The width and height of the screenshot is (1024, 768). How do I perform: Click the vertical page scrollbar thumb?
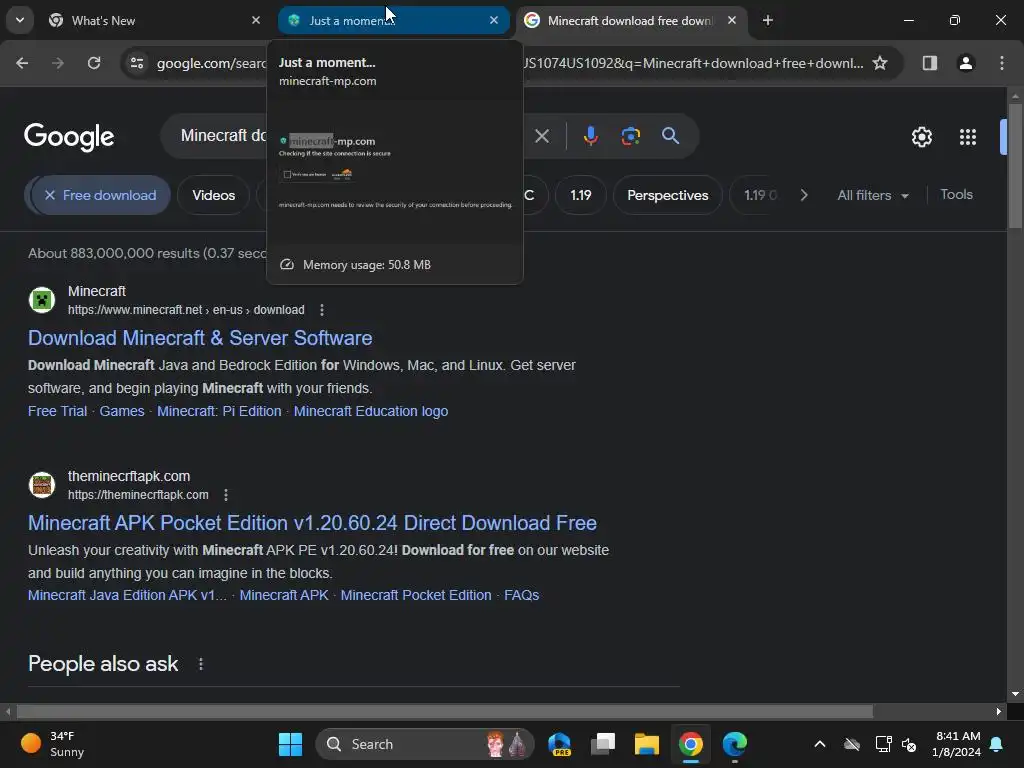[1015, 165]
